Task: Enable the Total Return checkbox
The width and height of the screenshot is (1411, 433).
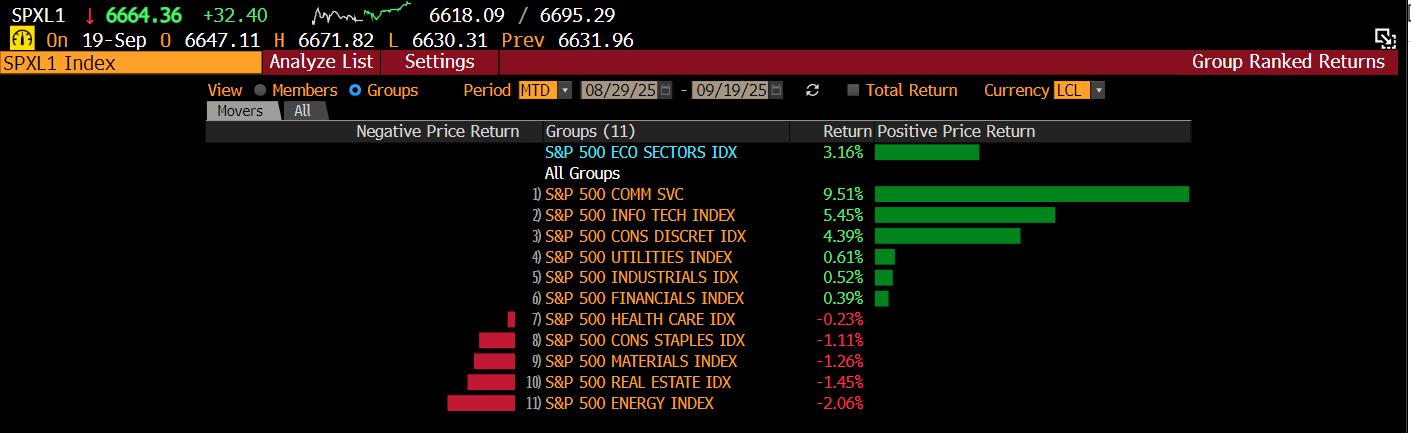Action: click(853, 90)
